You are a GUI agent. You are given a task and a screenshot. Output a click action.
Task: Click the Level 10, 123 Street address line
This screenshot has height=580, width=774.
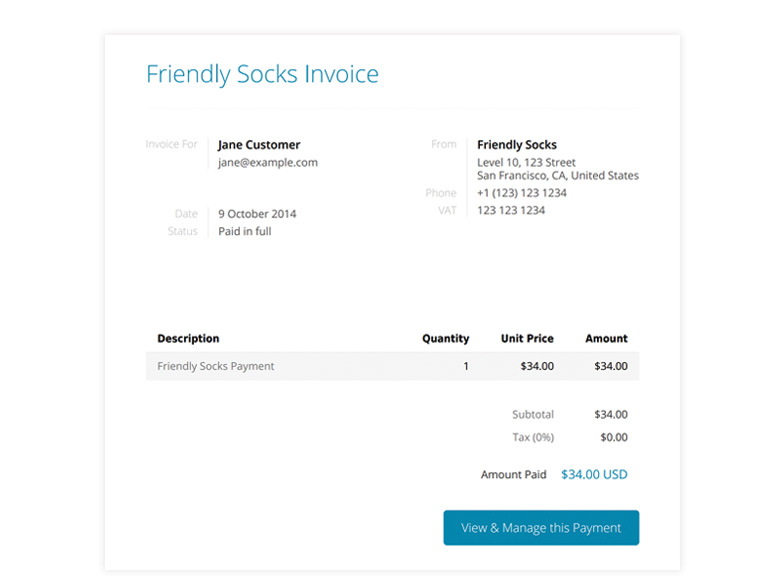[526, 162]
